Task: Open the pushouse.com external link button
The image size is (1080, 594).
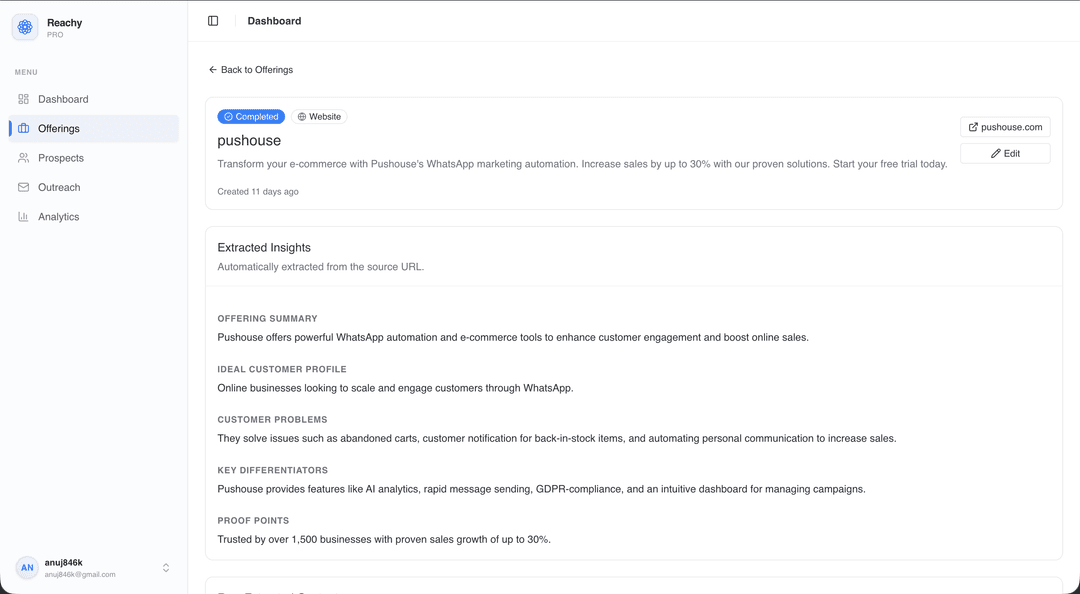Action: click(1005, 127)
